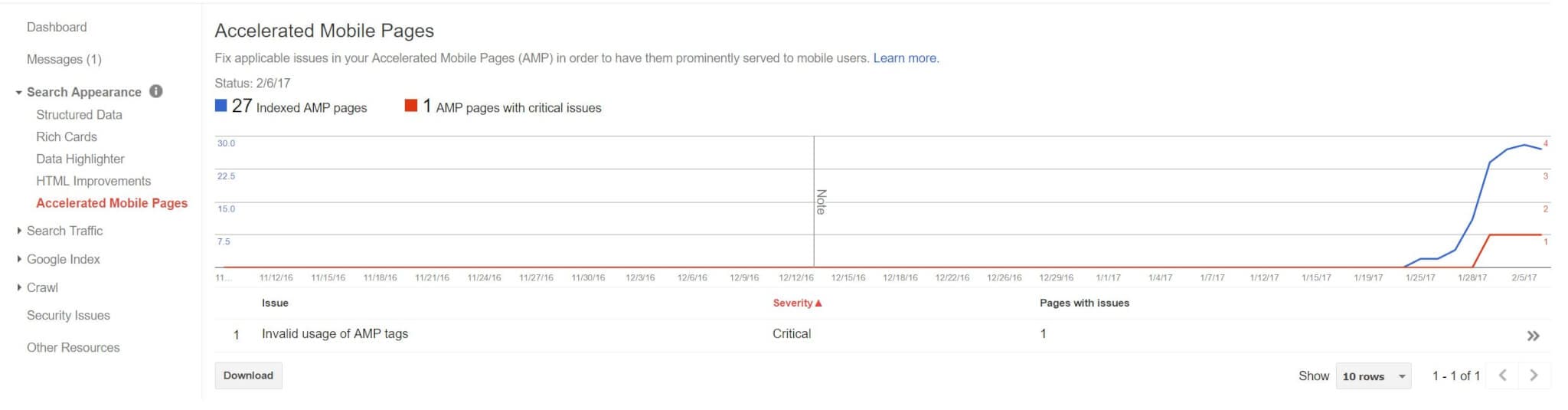Open the Dashboard page
The image size is (1568, 410).
(x=57, y=27)
